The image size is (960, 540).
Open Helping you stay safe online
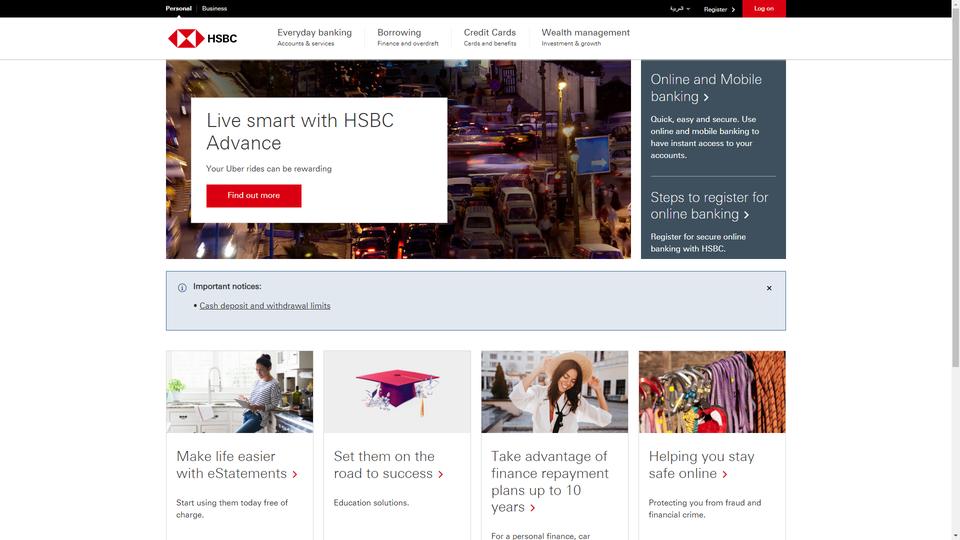pyautogui.click(x=702, y=465)
